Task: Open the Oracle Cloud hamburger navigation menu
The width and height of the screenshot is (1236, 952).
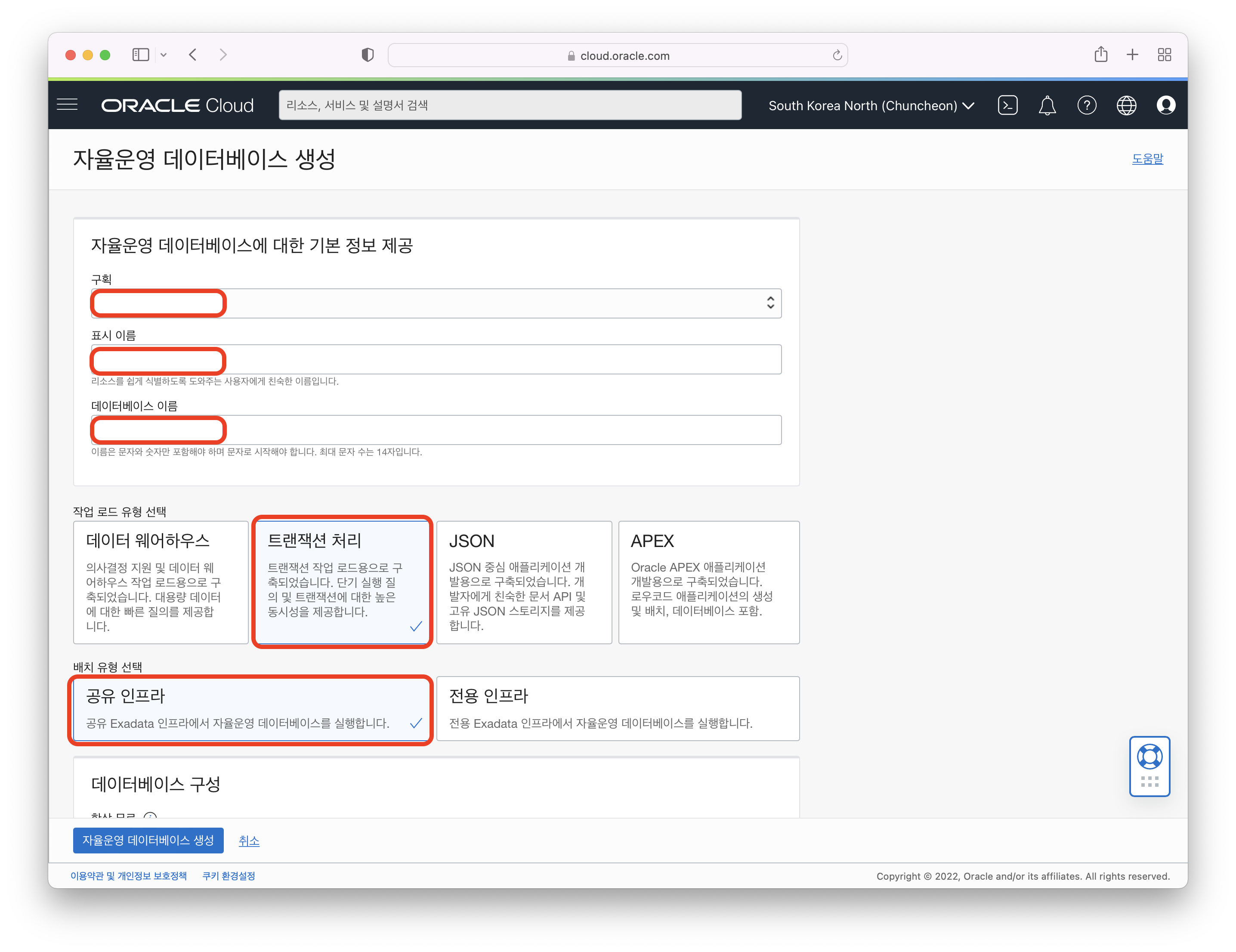Action: tap(67, 105)
